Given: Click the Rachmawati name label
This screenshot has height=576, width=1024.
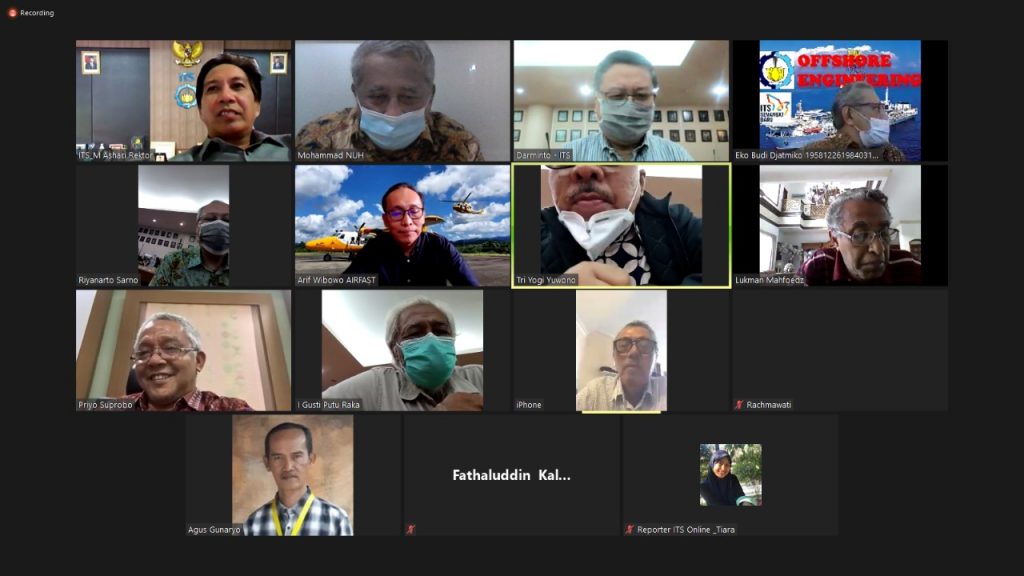Looking at the screenshot, I should (x=769, y=405).
